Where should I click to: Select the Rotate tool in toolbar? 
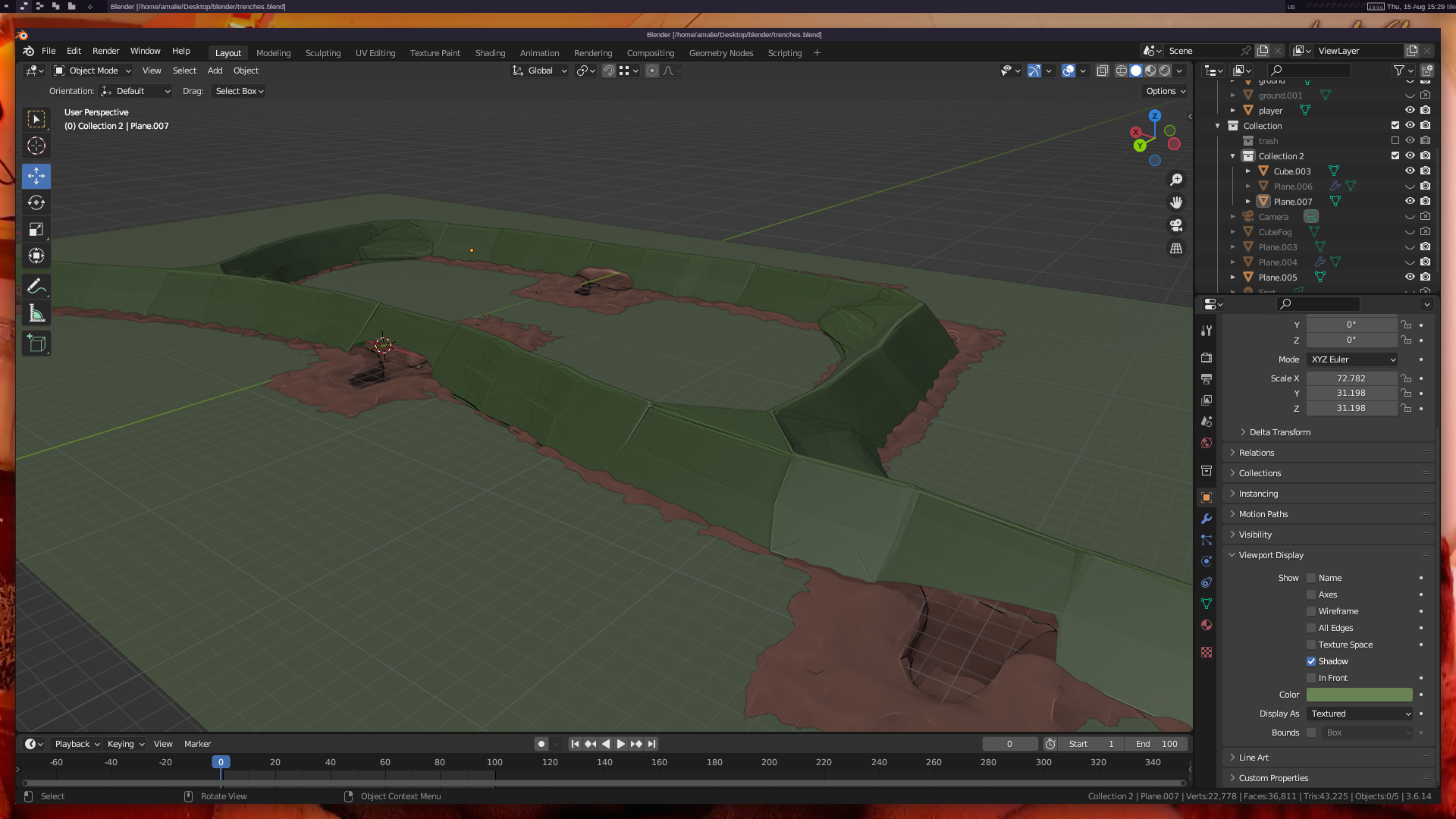pyautogui.click(x=36, y=202)
